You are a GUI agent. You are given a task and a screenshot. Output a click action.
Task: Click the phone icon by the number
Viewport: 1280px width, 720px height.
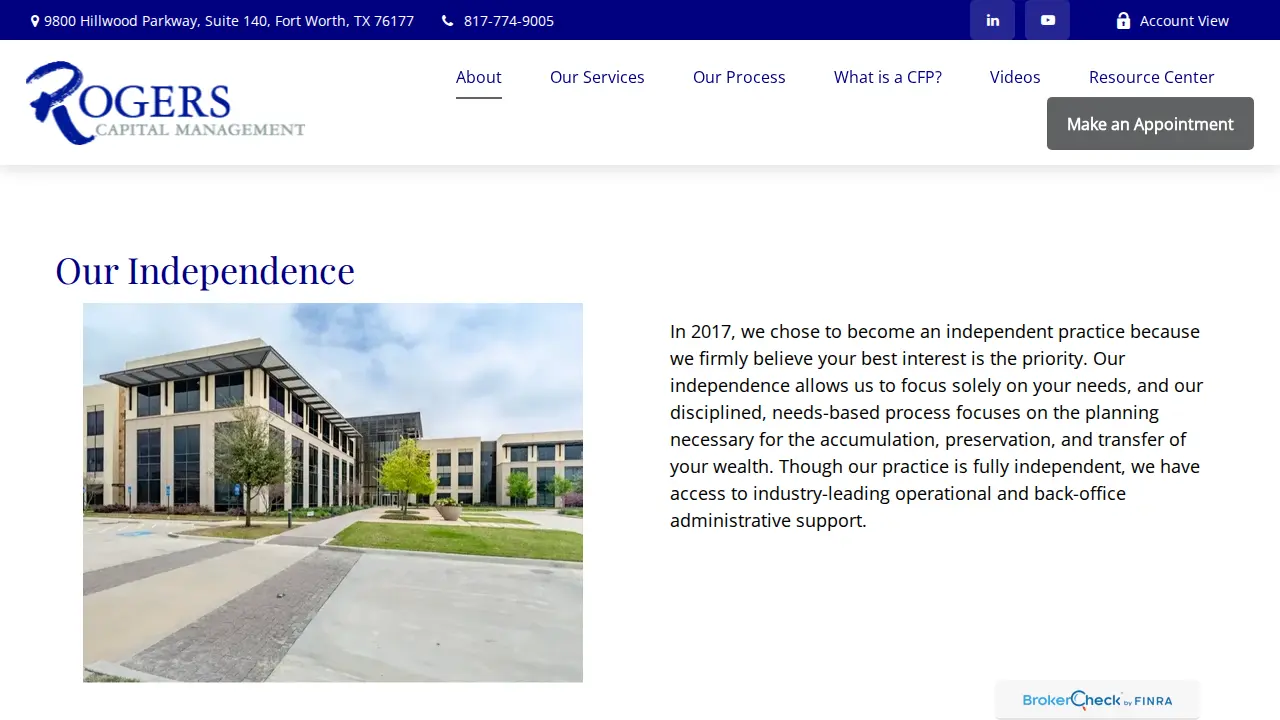[447, 21]
